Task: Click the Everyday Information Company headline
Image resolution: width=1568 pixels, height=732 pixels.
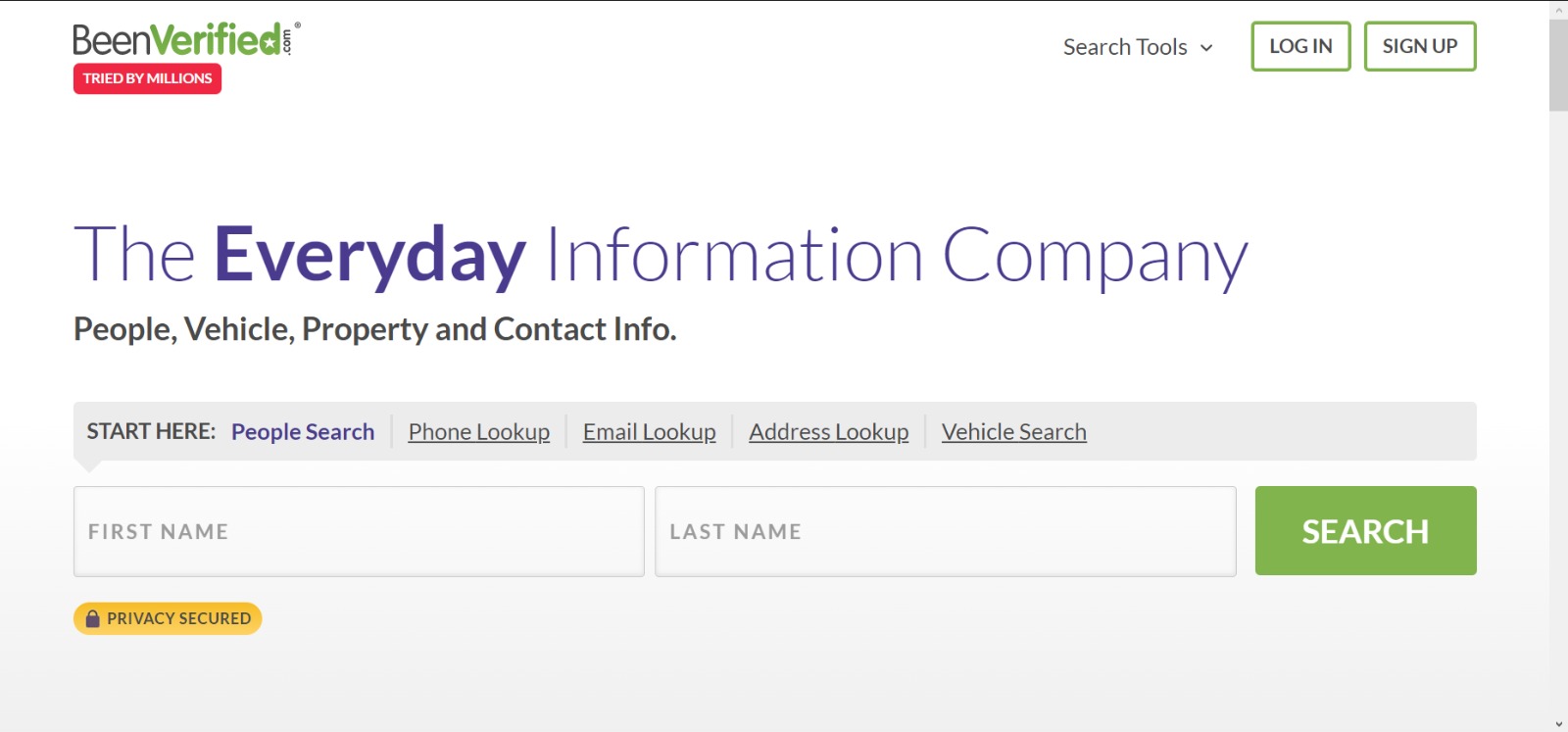Action: (661, 256)
